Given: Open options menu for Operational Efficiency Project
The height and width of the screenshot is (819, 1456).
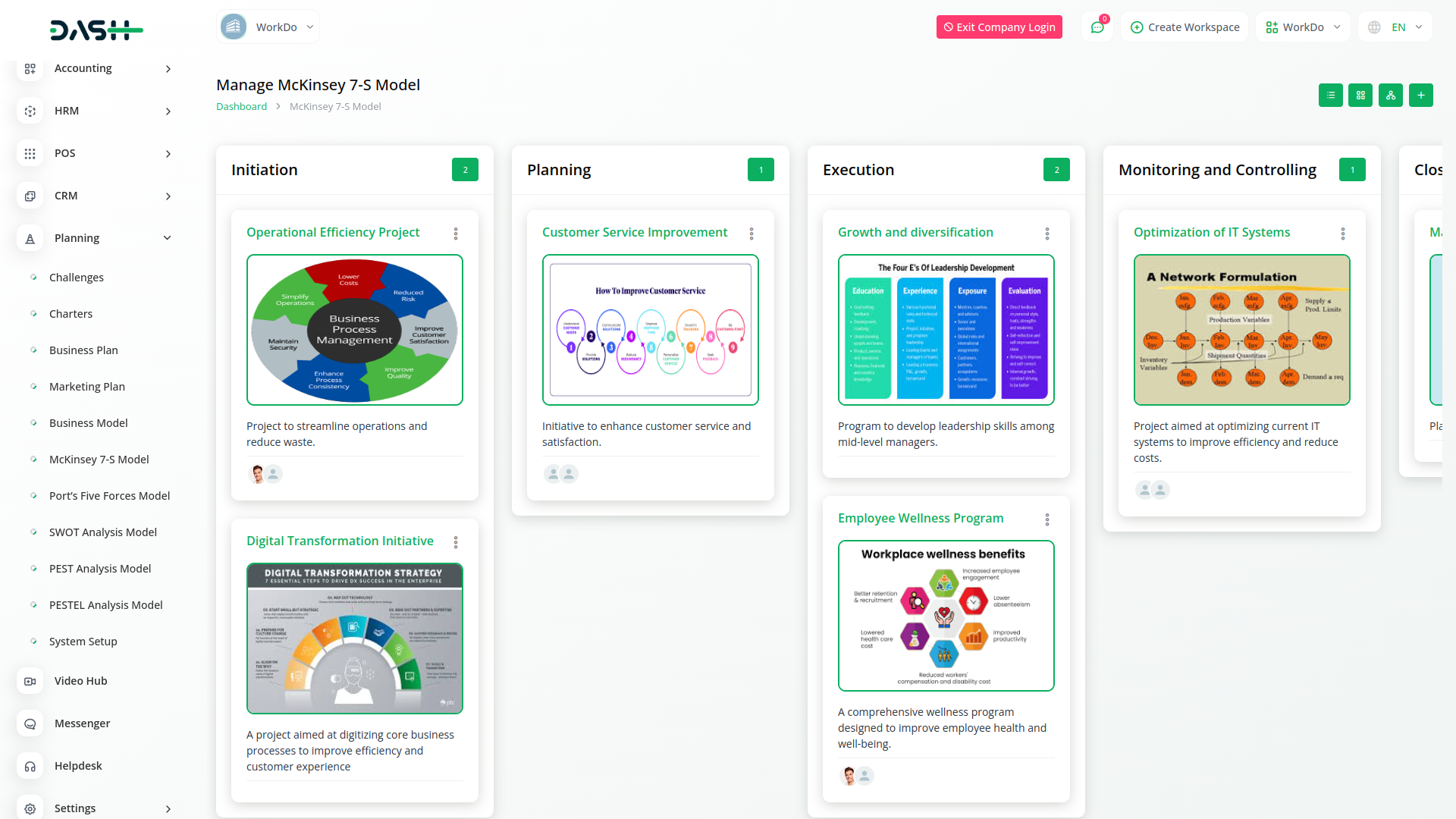Looking at the screenshot, I should (456, 234).
